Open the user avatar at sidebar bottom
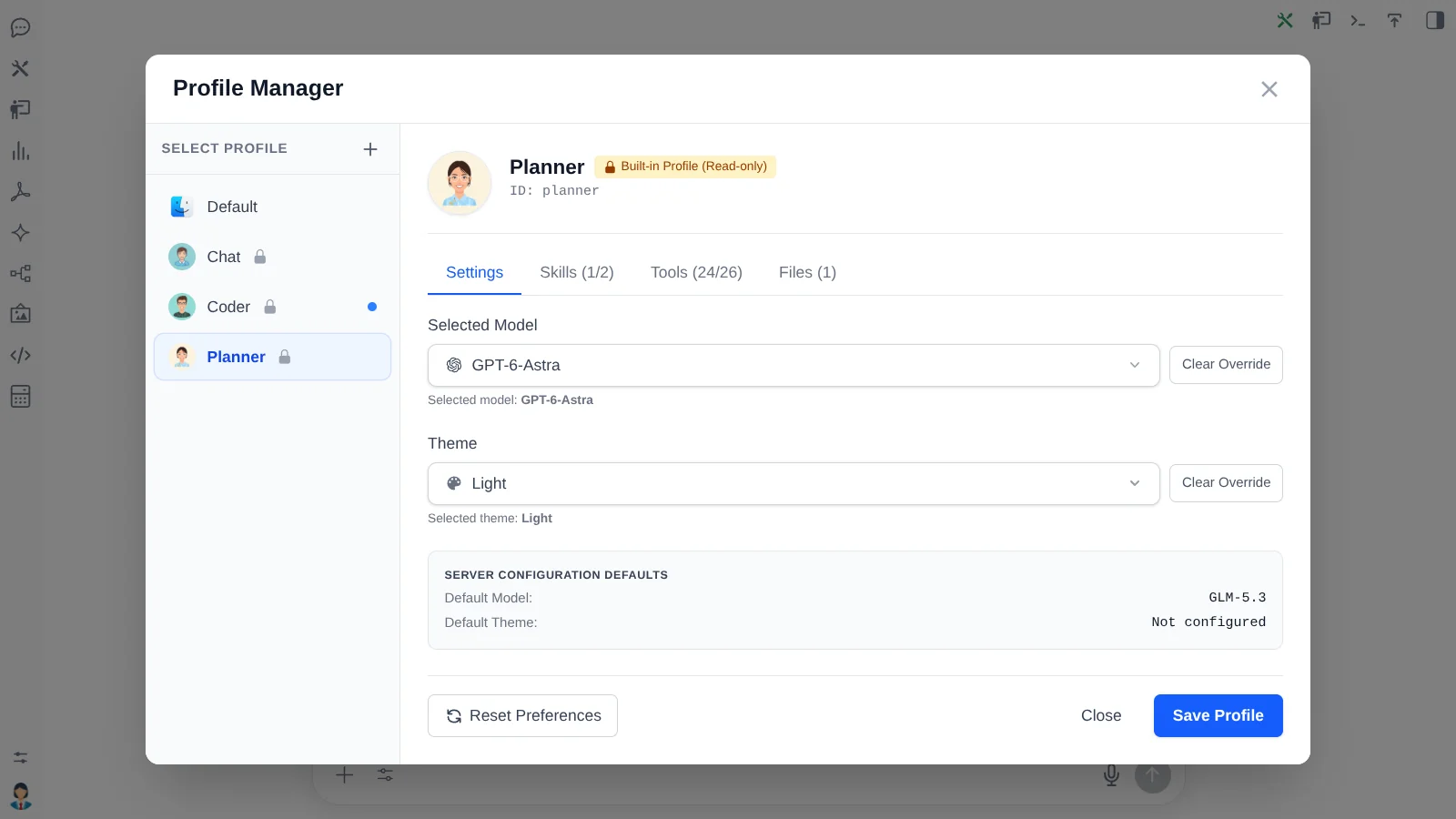 tap(20, 796)
